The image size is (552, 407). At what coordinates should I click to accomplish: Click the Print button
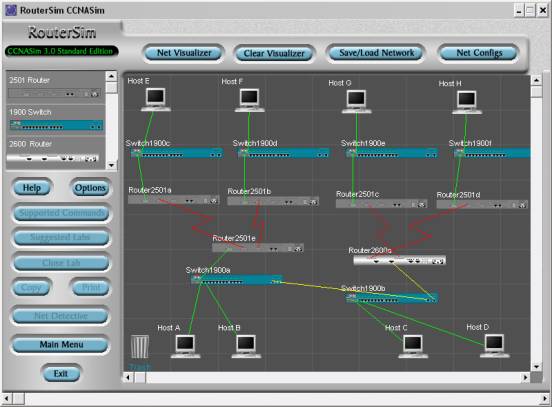point(91,288)
